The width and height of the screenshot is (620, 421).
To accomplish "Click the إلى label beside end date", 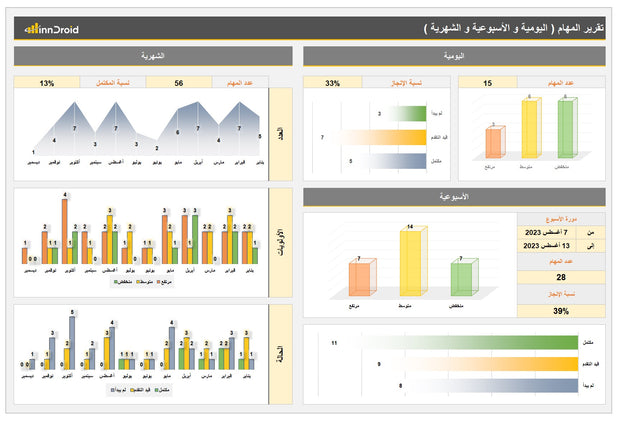I will tap(590, 246).
